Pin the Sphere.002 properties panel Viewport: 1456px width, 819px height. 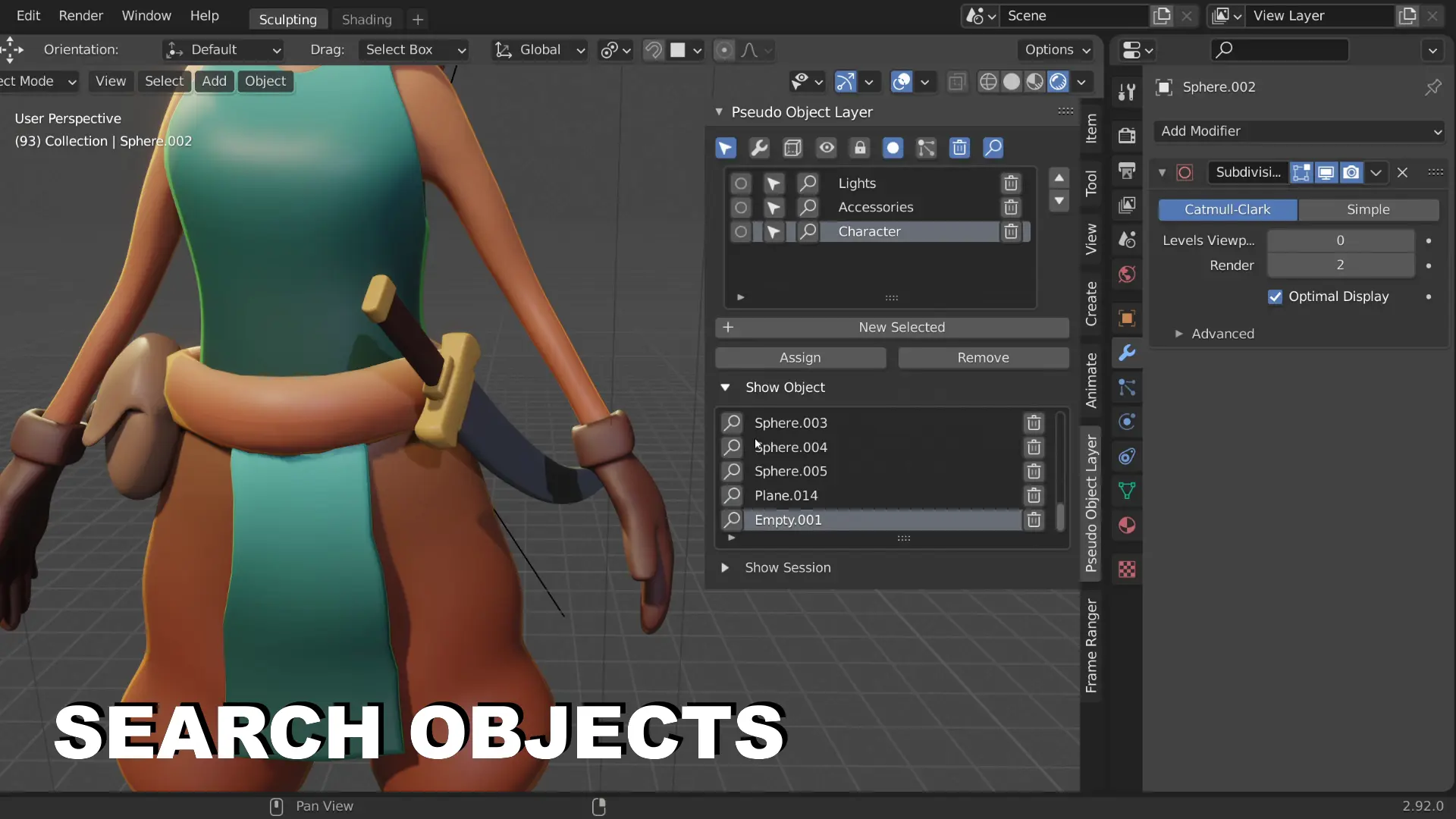click(1432, 88)
